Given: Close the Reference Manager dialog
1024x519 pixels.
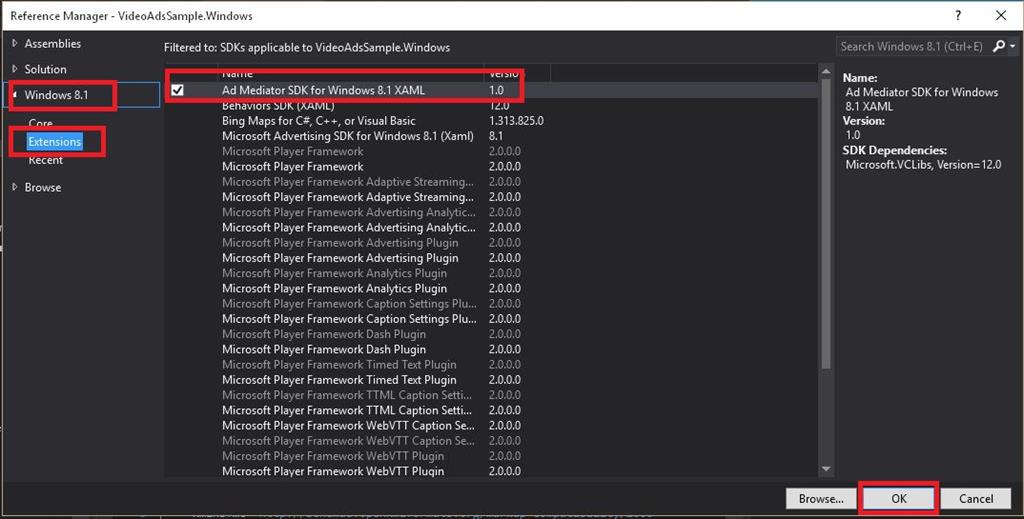Looking at the screenshot, I should (1001, 16).
